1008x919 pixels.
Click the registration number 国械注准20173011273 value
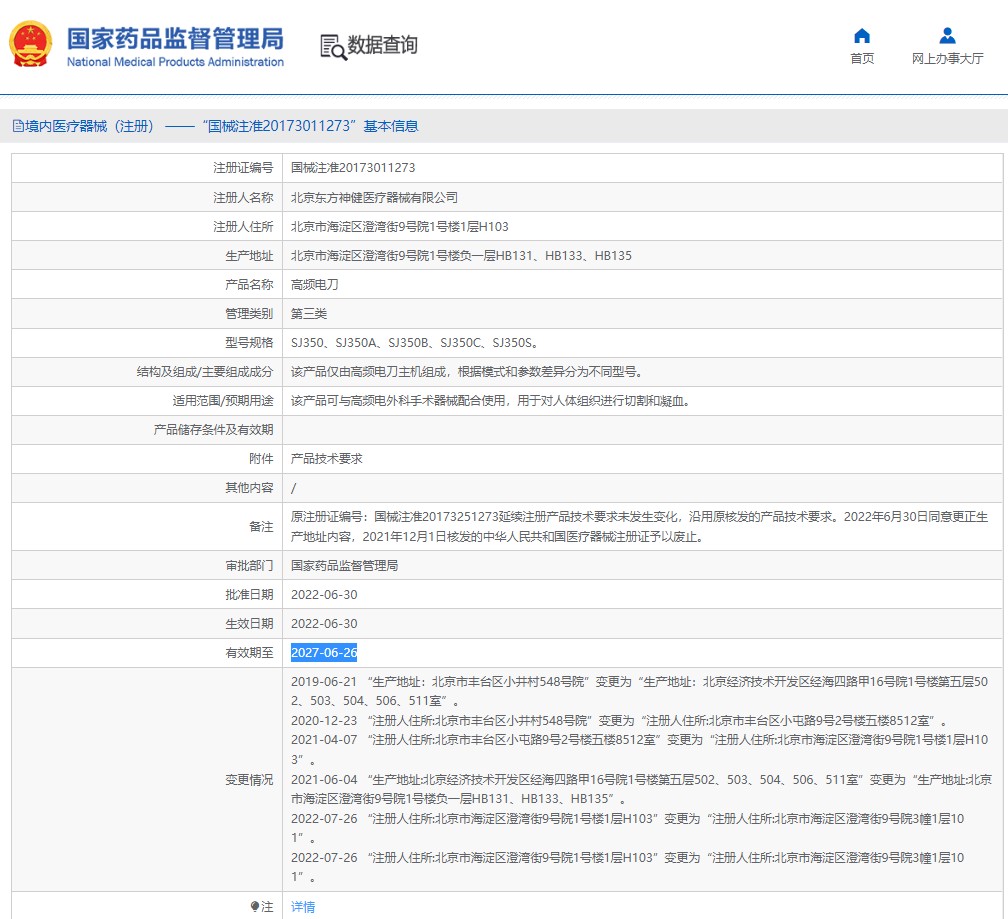pos(353,168)
